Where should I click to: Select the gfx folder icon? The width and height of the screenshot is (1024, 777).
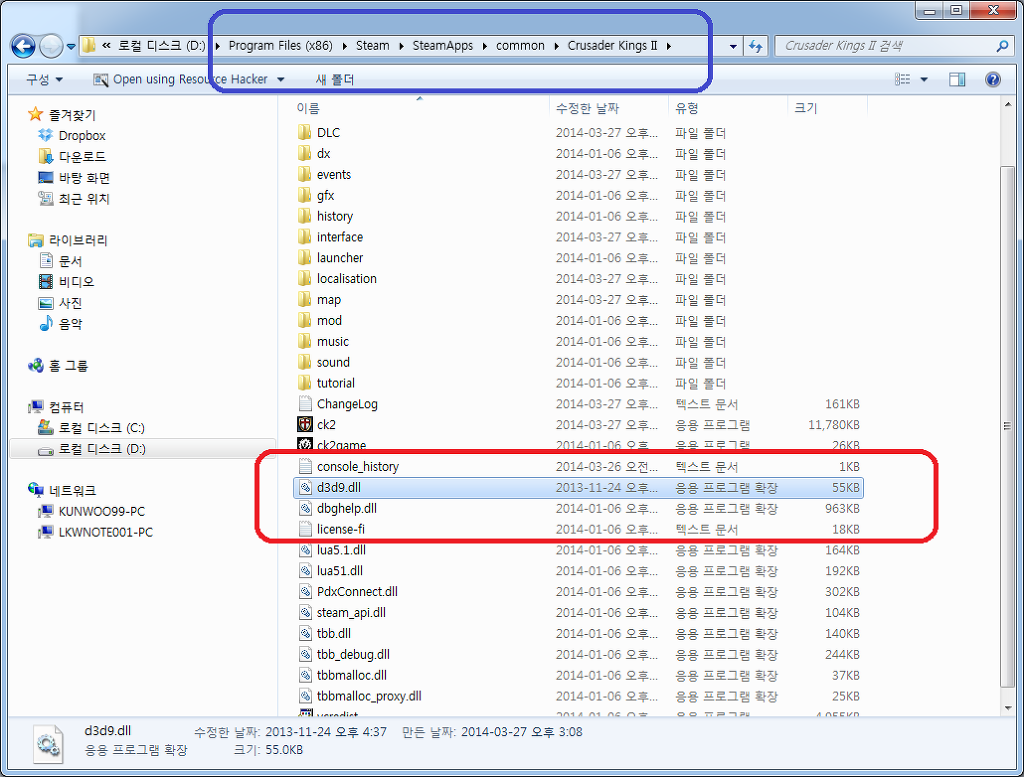click(304, 195)
